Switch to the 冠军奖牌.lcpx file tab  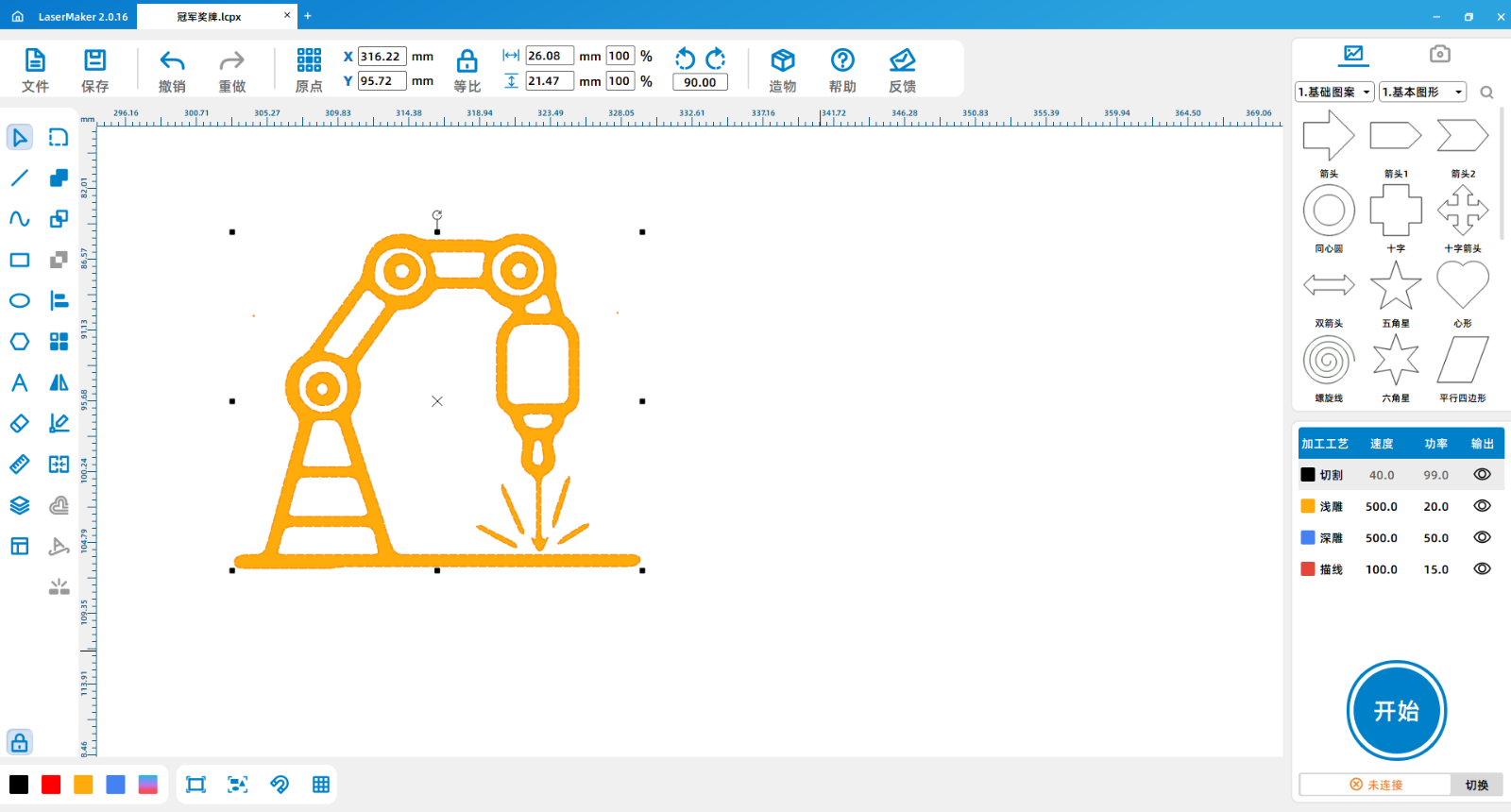[x=210, y=16]
